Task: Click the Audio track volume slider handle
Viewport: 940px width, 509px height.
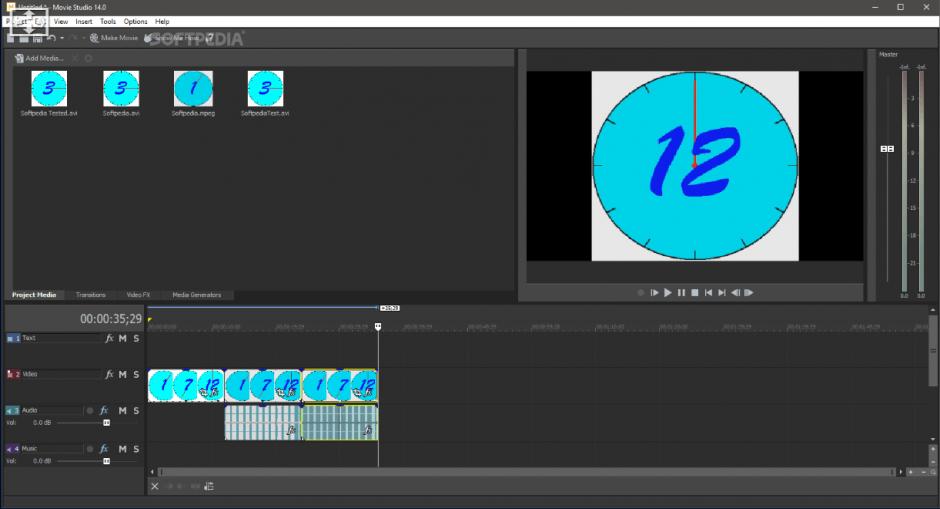Action: 106,423
